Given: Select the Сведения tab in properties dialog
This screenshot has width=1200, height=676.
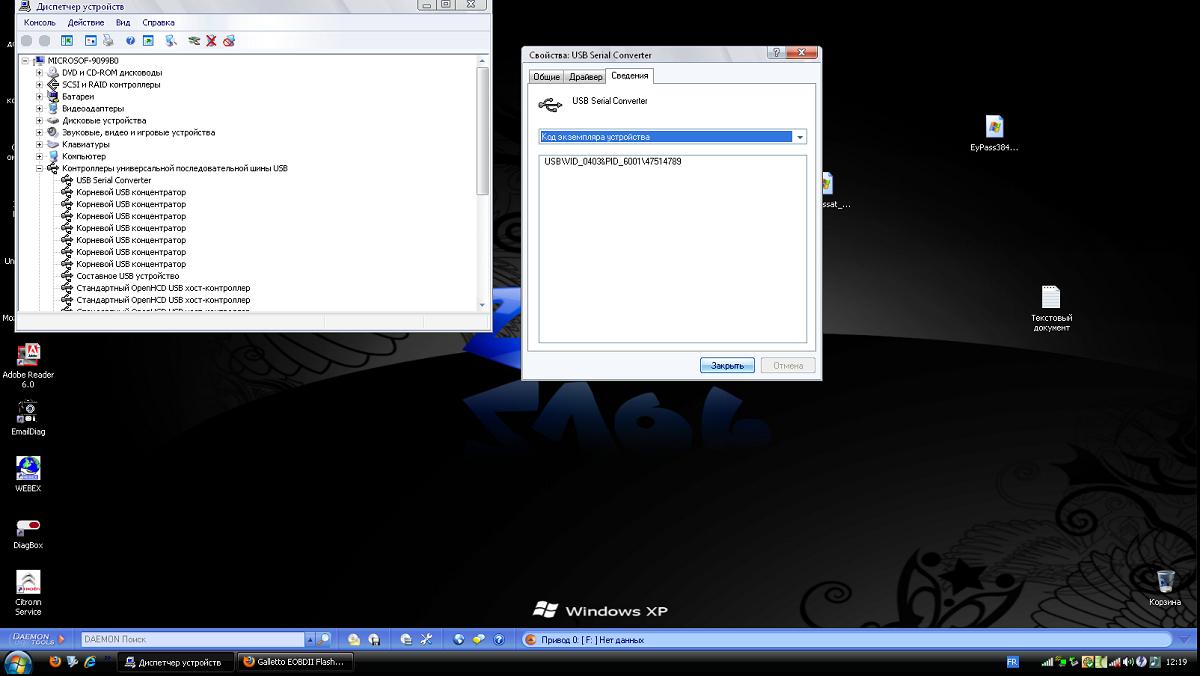Looking at the screenshot, I should (630, 75).
